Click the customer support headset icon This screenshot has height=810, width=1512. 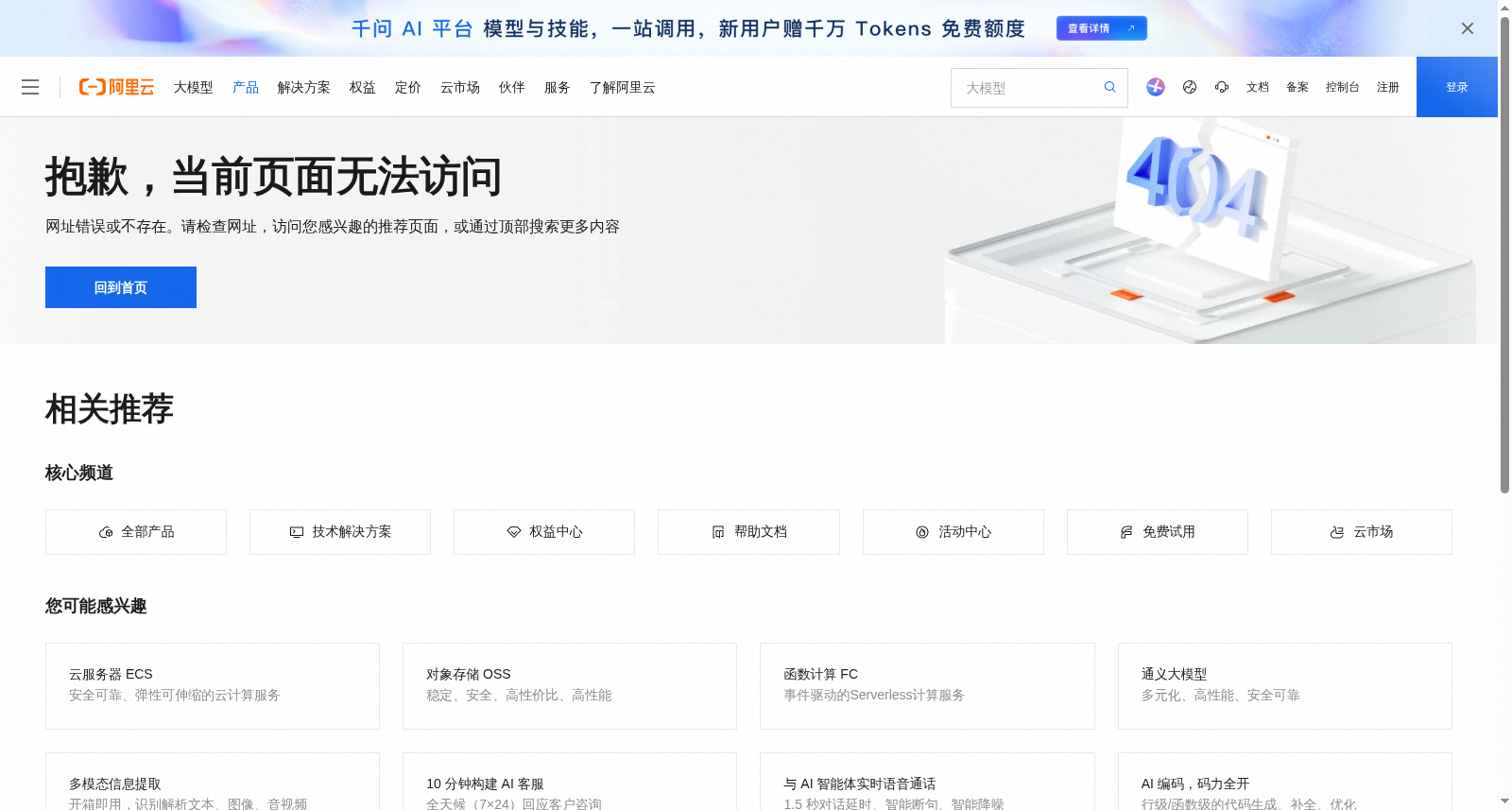tap(1222, 87)
